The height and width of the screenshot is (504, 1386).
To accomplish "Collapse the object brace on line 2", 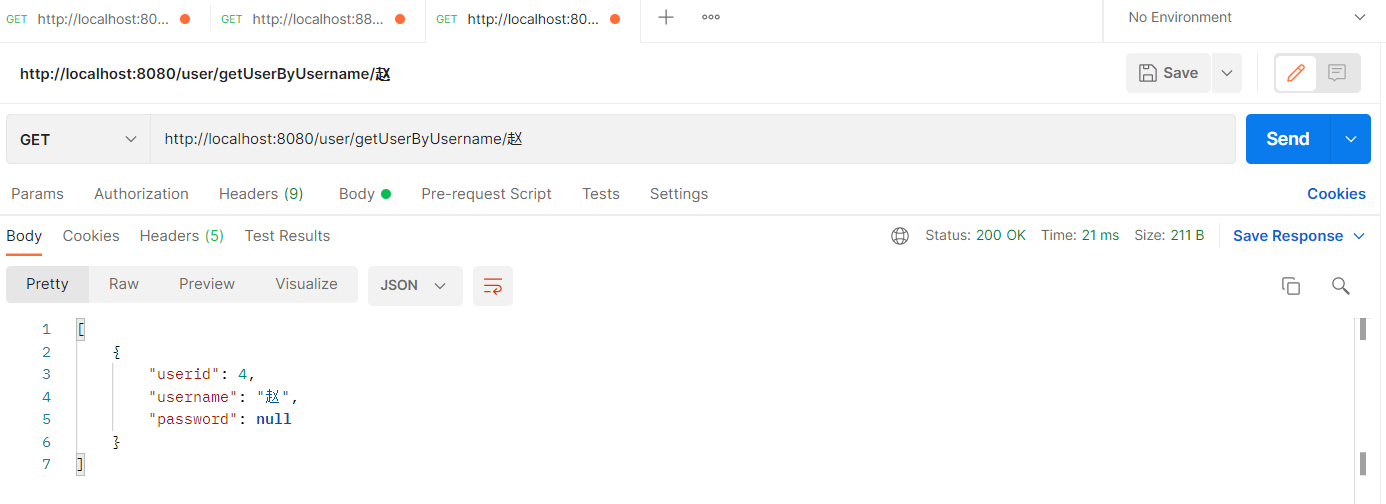I will 116,352.
